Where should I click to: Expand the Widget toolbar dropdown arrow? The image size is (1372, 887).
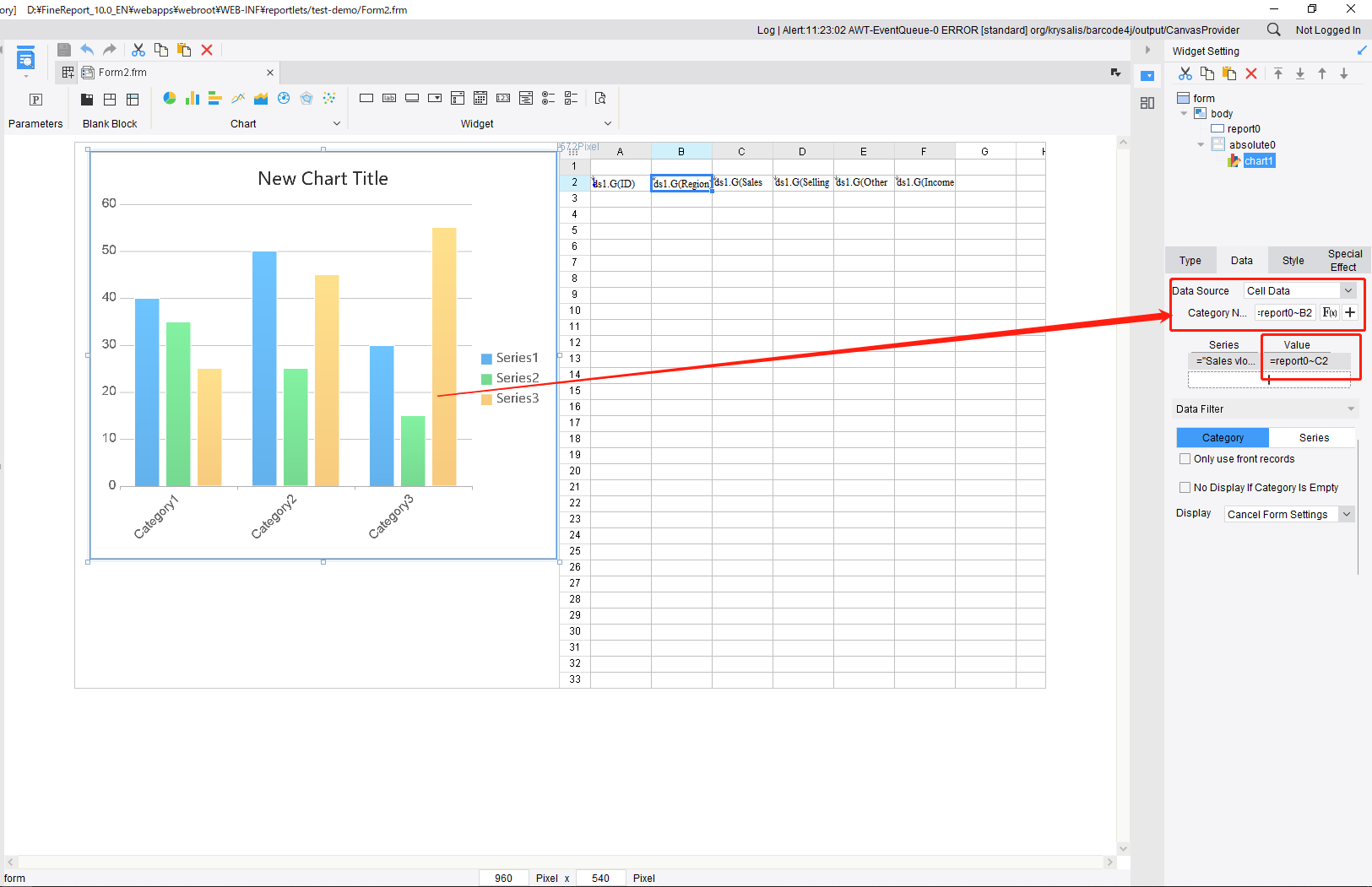click(607, 123)
